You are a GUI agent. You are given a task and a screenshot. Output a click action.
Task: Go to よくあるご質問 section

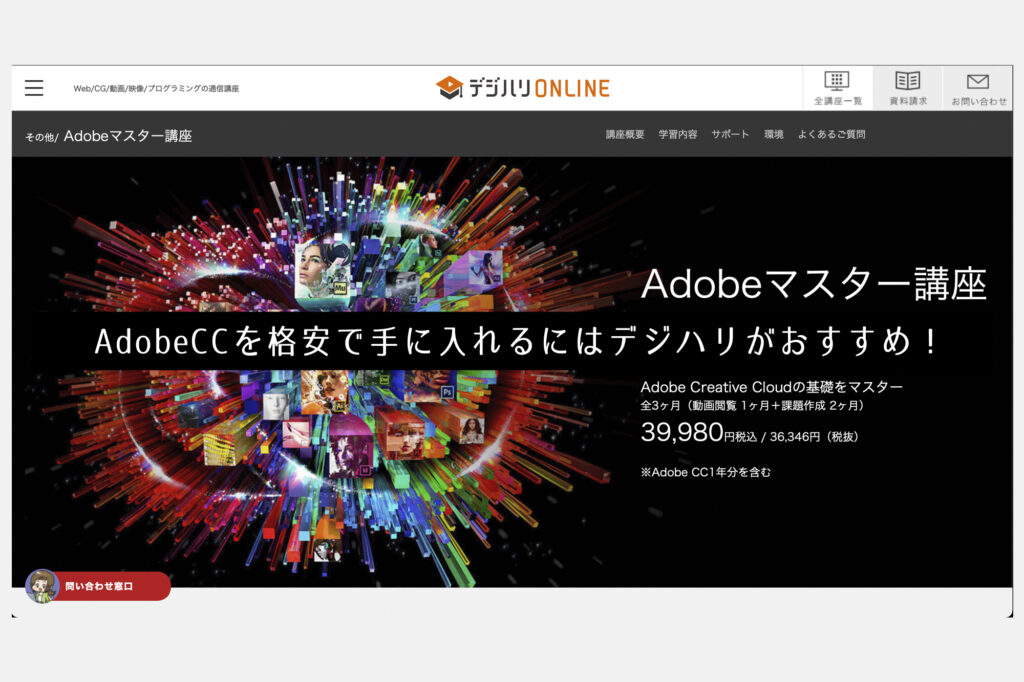pyautogui.click(x=831, y=134)
